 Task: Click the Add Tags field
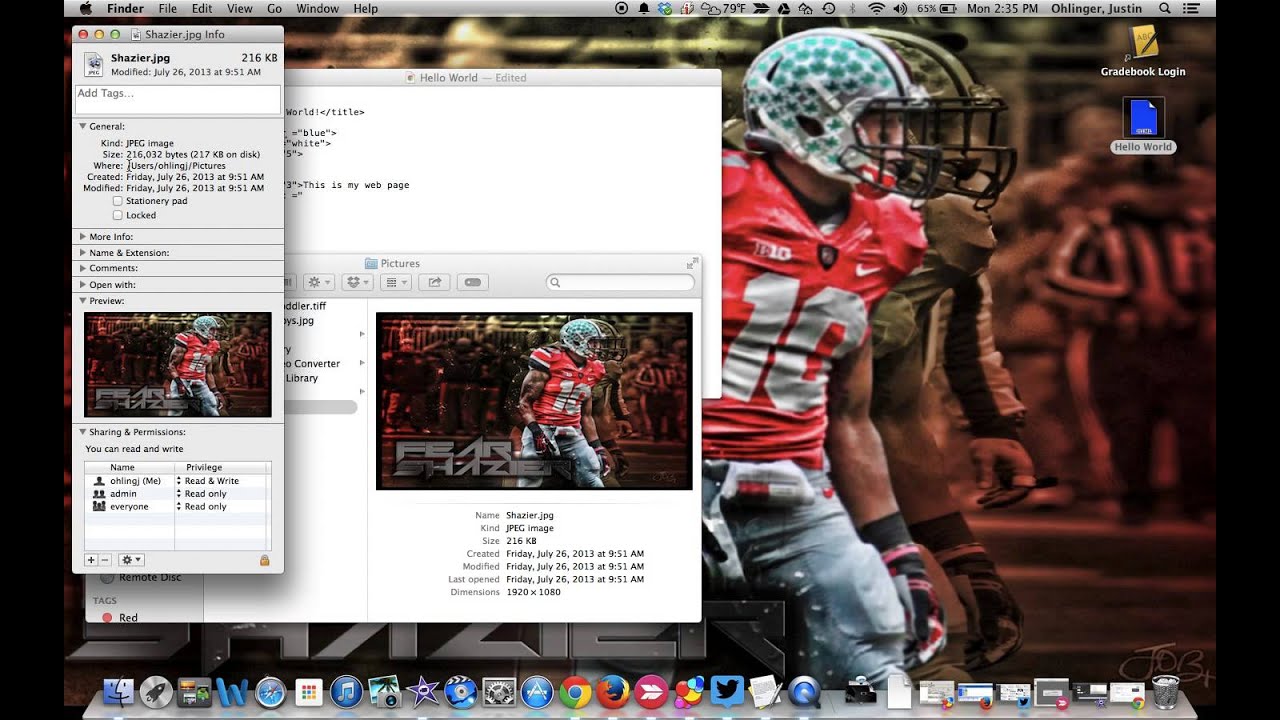[x=178, y=99]
